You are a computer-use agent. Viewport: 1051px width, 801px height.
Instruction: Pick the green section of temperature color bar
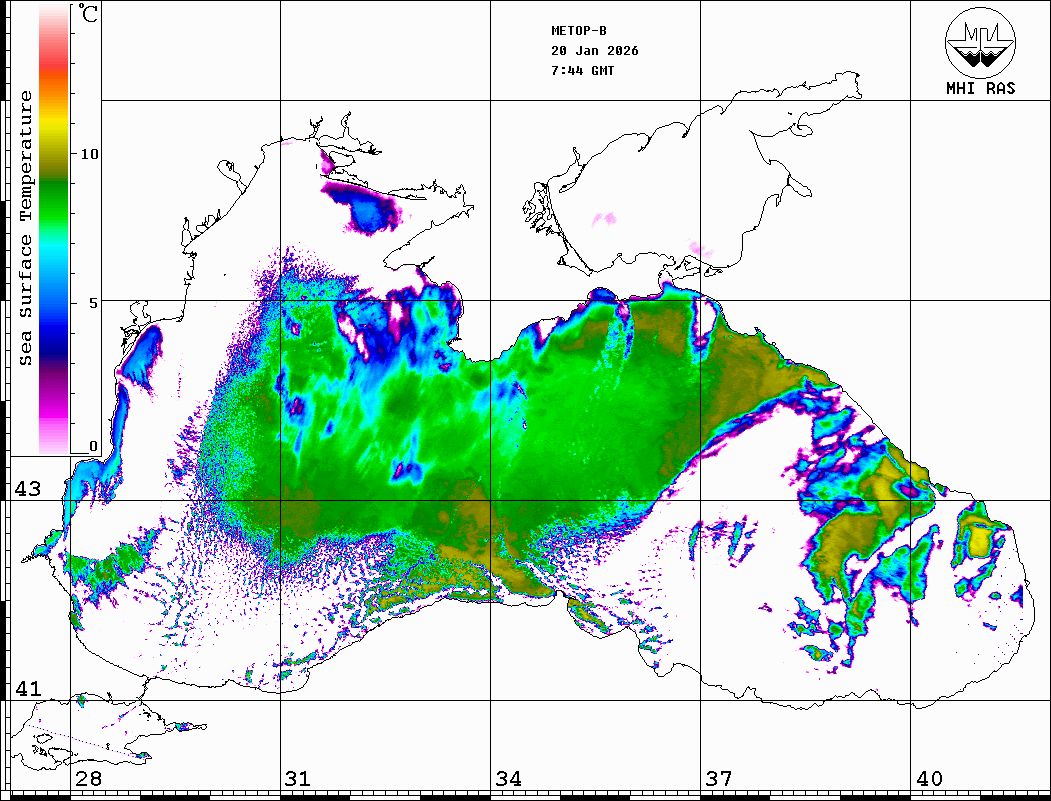(54, 200)
